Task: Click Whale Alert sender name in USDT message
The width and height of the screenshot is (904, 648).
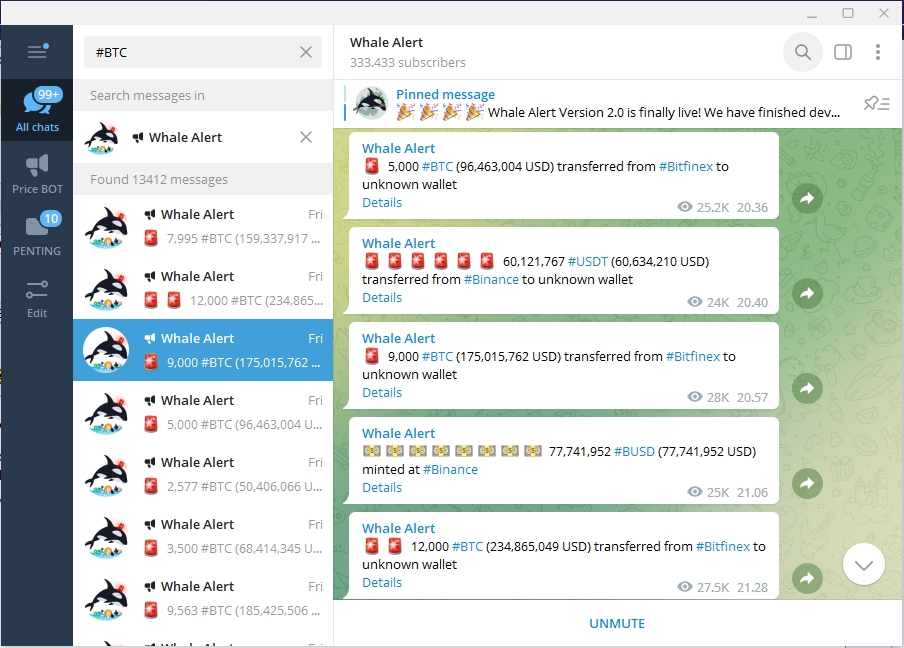Action: [398, 243]
